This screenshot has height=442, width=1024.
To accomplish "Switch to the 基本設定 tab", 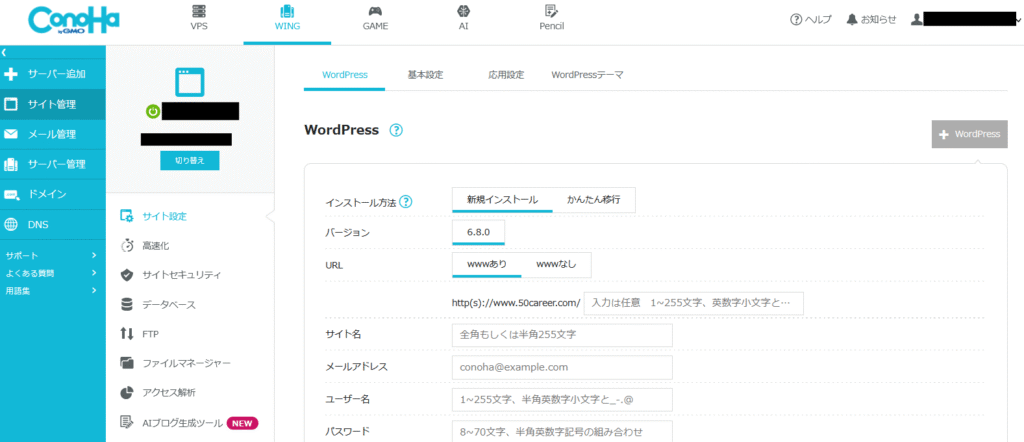I will (425, 75).
